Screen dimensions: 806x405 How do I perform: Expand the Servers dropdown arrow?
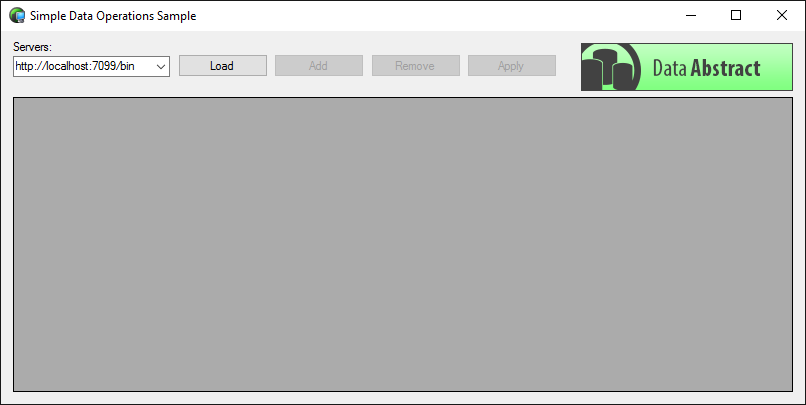coord(161,66)
